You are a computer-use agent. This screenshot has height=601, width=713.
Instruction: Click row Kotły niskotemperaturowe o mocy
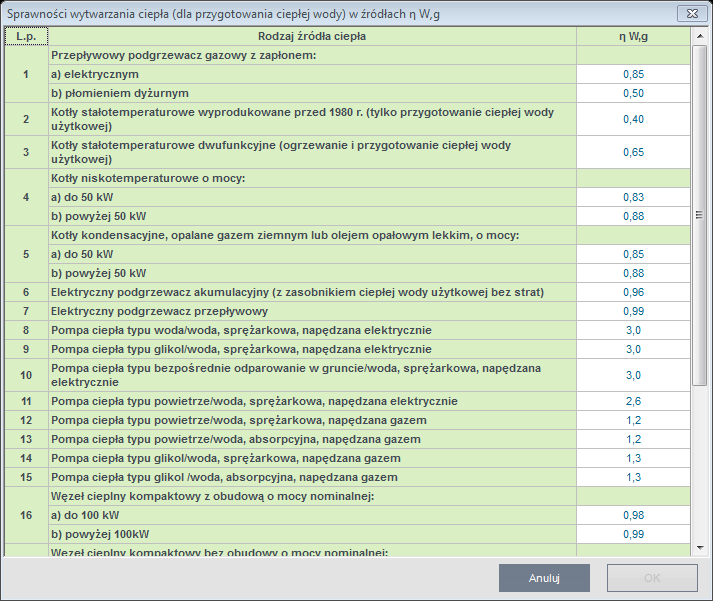[x=312, y=178]
